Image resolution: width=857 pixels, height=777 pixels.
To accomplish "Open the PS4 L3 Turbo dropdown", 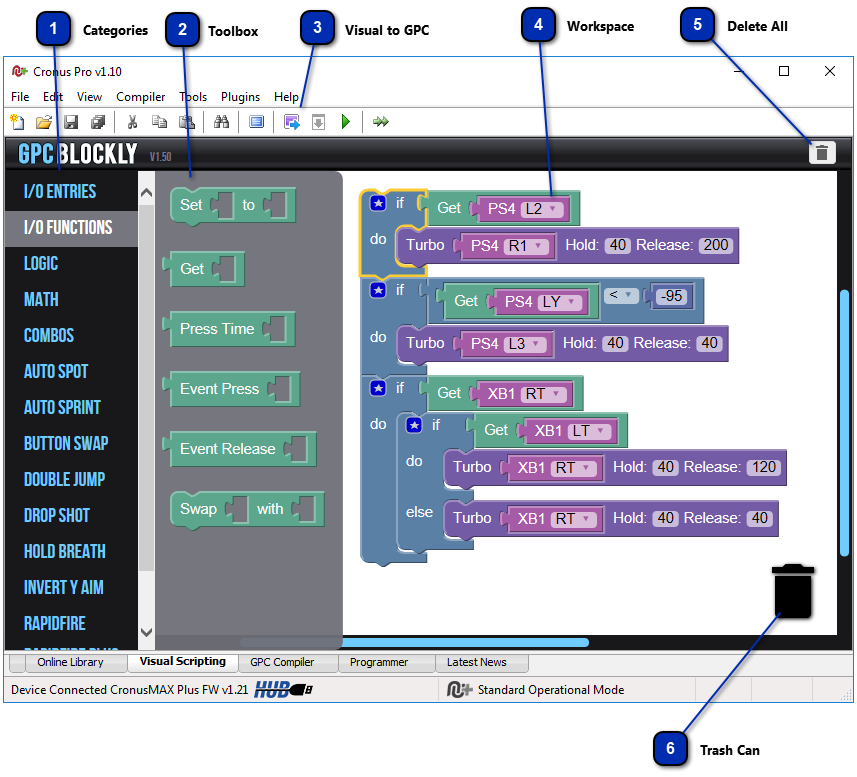I will click(x=524, y=344).
